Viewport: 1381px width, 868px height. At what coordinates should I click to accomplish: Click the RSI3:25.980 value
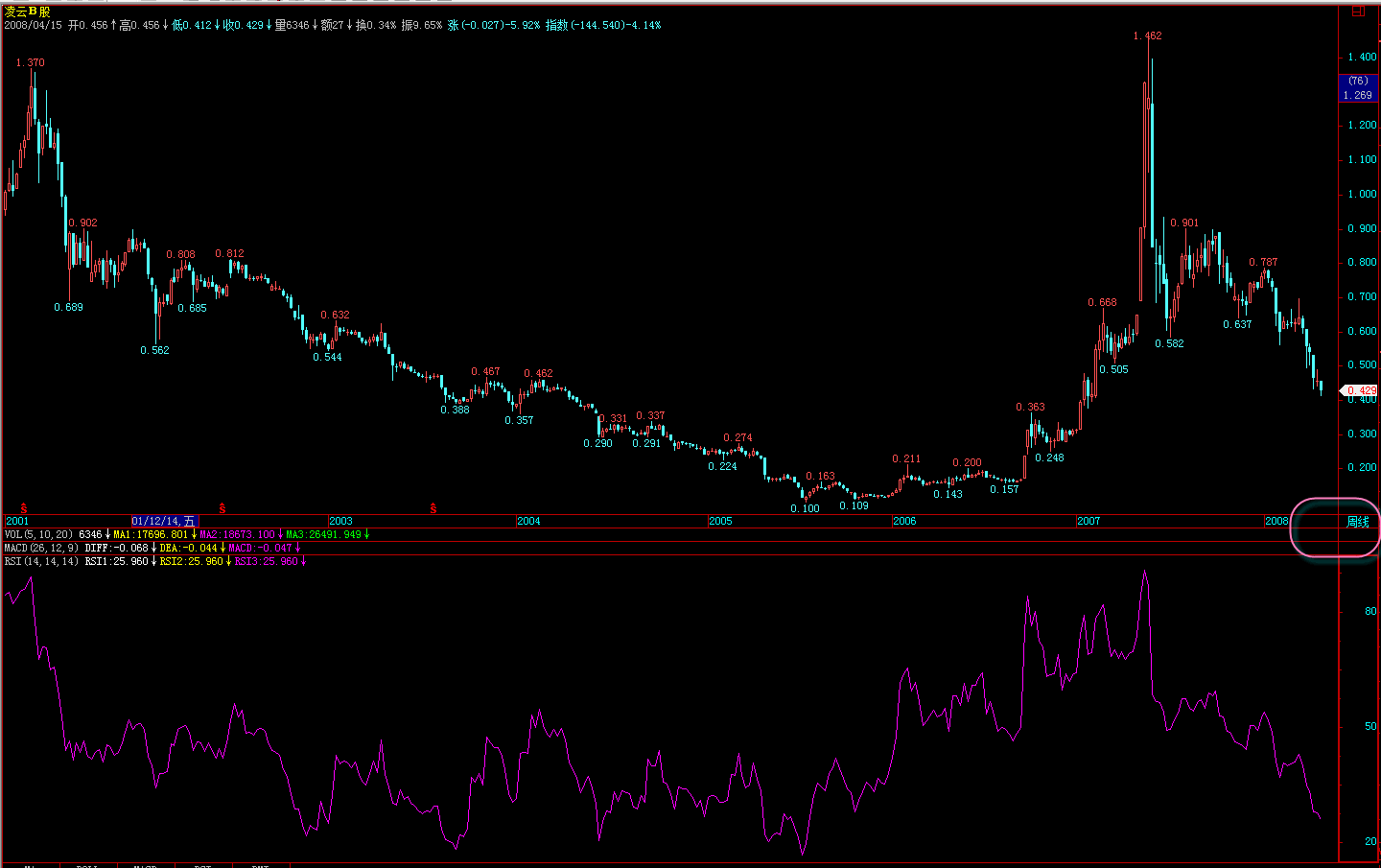(x=266, y=562)
